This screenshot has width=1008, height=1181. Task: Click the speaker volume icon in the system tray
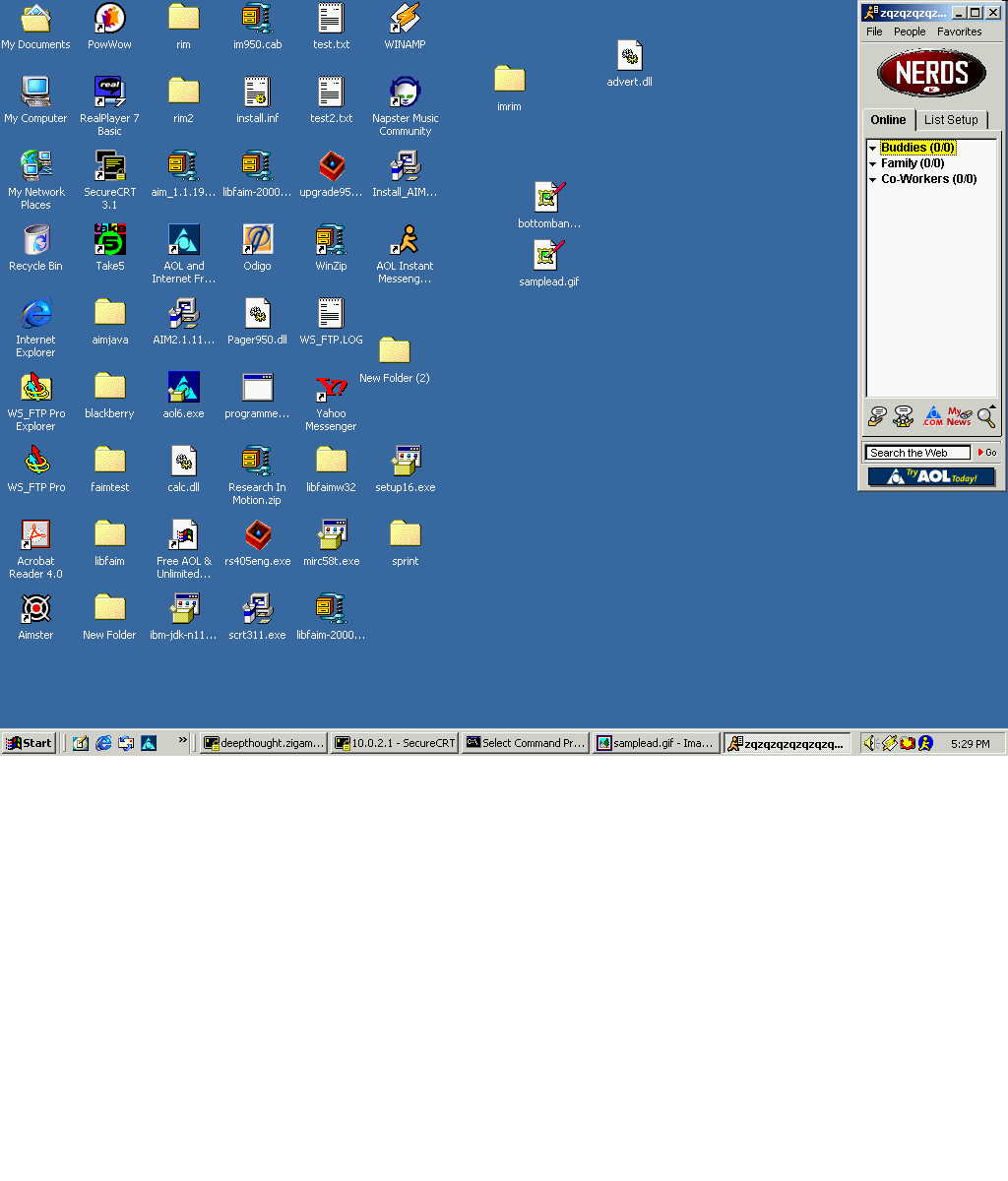pyautogui.click(x=870, y=743)
